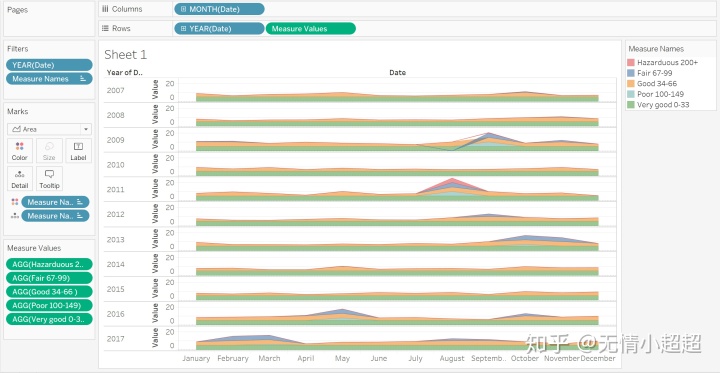Select the MONTH(Date) pill in Columns

click(x=219, y=9)
